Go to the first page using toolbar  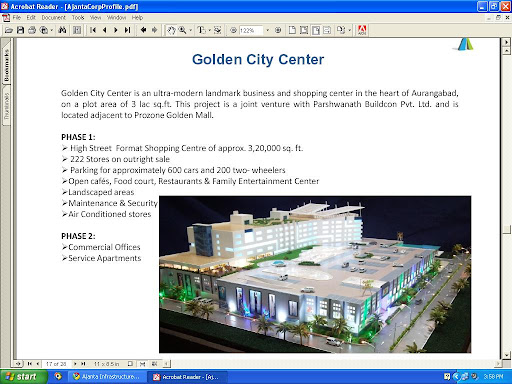coord(93,30)
